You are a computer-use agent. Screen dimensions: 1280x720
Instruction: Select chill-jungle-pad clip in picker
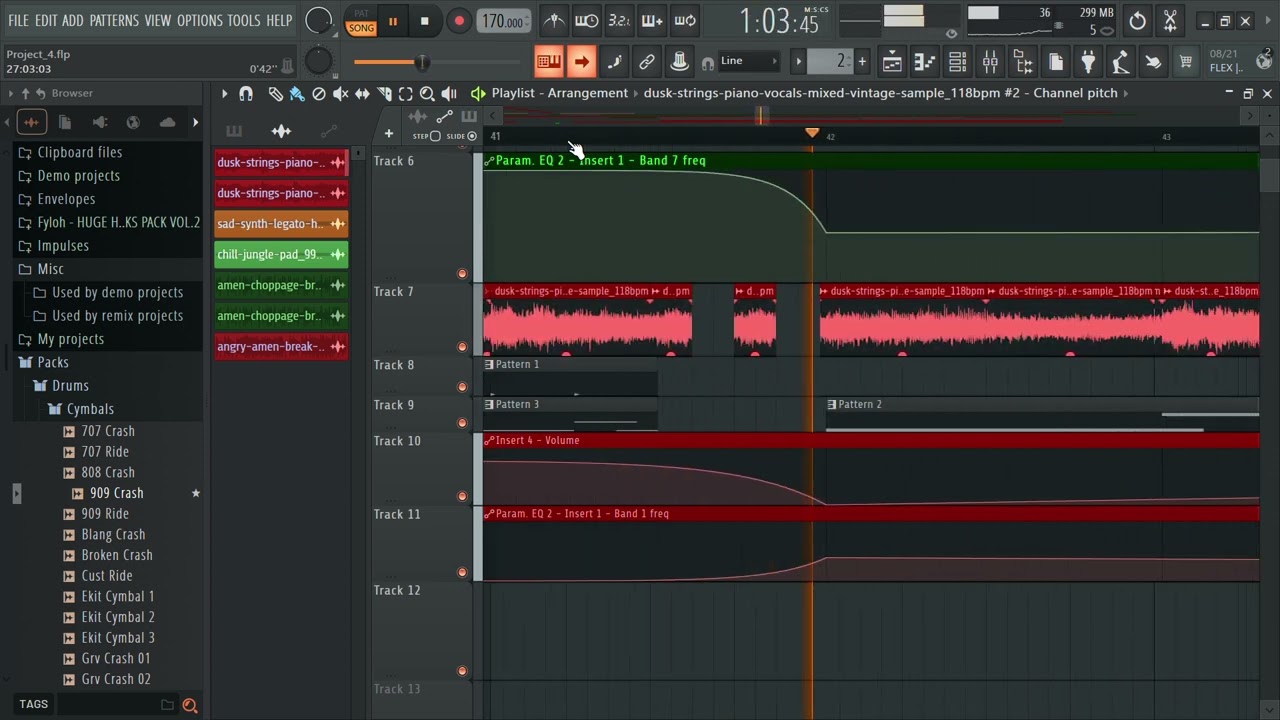pyautogui.click(x=281, y=255)
